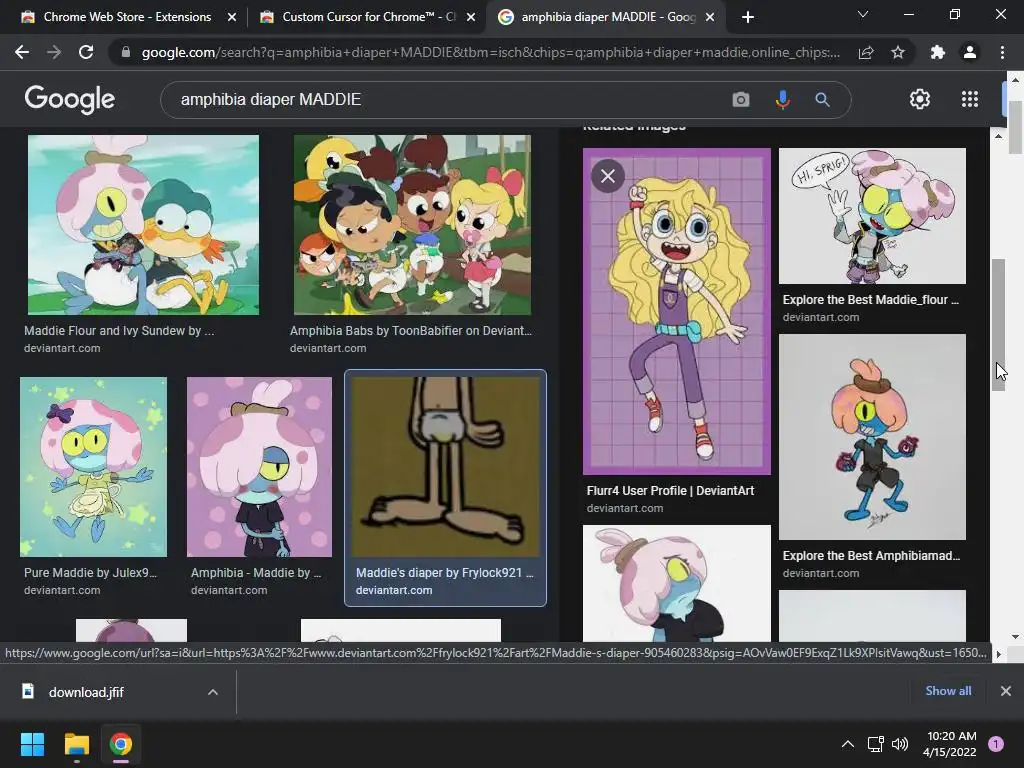Viewport: 1024px width, 768px height.
Task: Close the Custom Cursor for Chrome tab
Action: [471, 17]
